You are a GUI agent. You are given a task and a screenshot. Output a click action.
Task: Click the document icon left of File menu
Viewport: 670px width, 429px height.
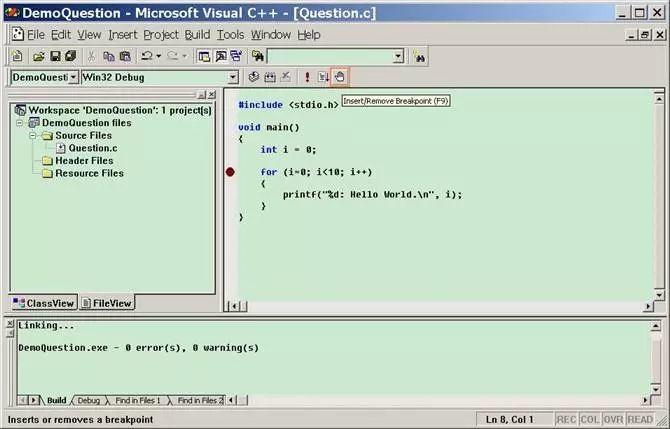(18, 34)
